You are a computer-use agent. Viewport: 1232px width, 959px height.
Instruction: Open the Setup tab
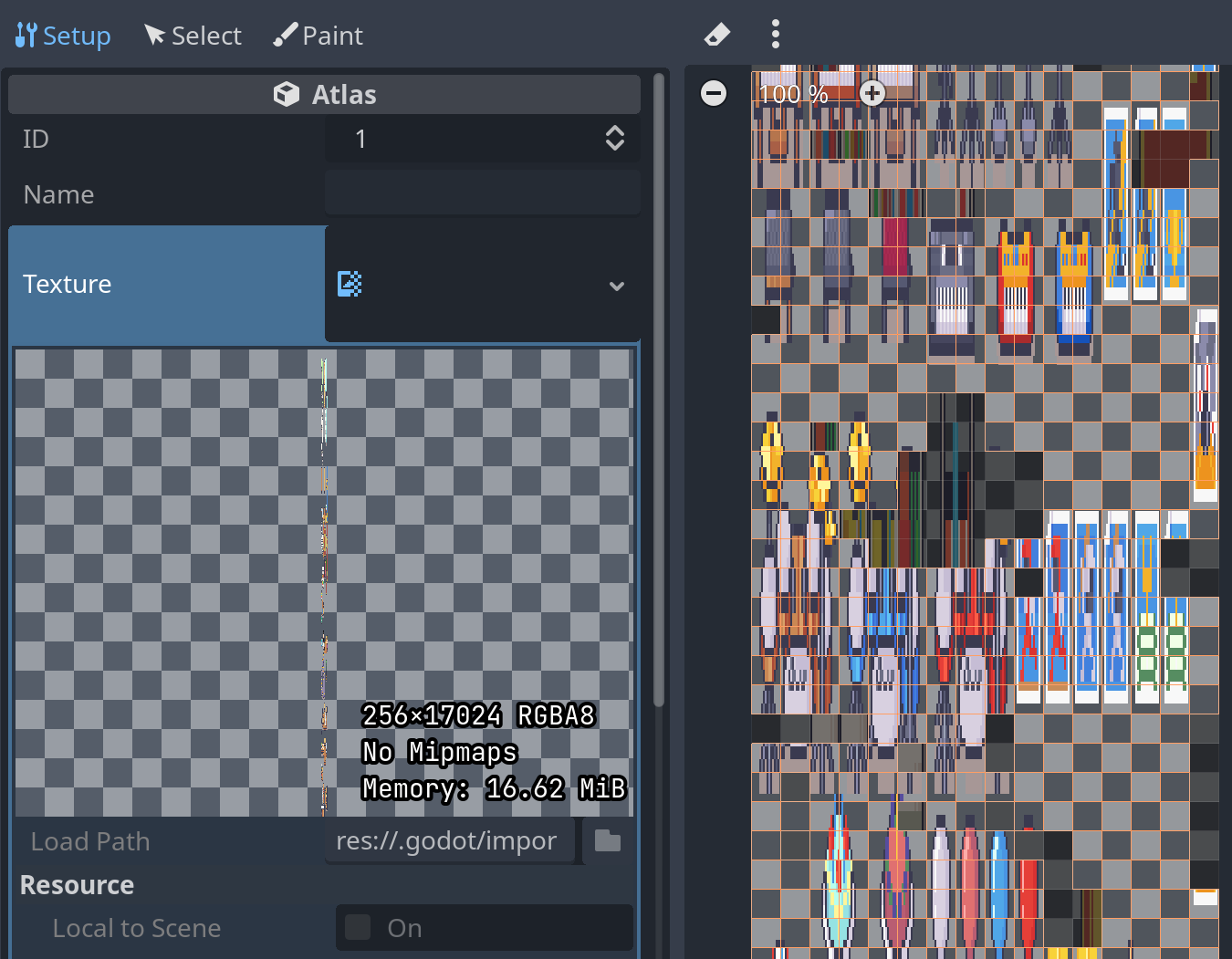(x=62, y=34)
